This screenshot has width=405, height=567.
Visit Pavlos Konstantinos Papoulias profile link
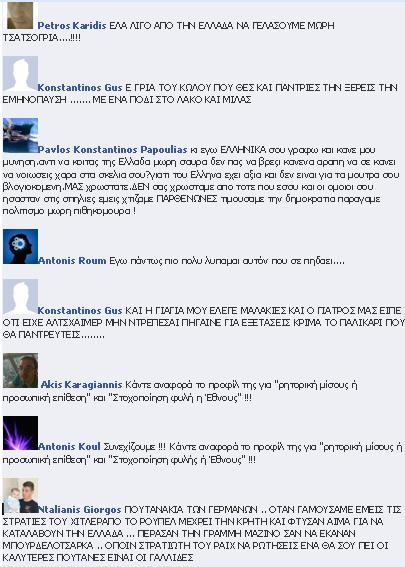(112, 149)
